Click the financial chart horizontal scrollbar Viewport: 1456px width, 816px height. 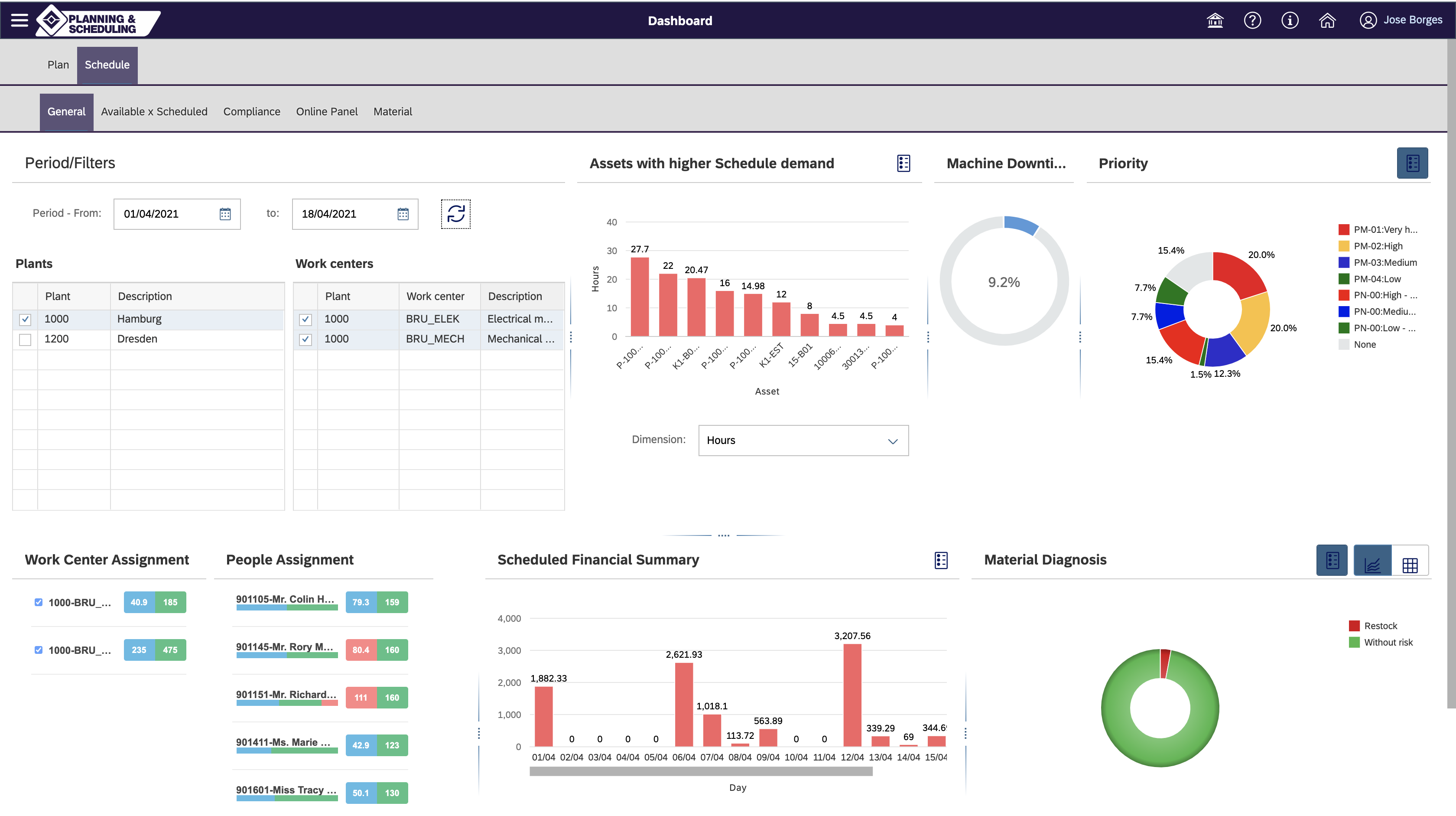tap(701, 771)
